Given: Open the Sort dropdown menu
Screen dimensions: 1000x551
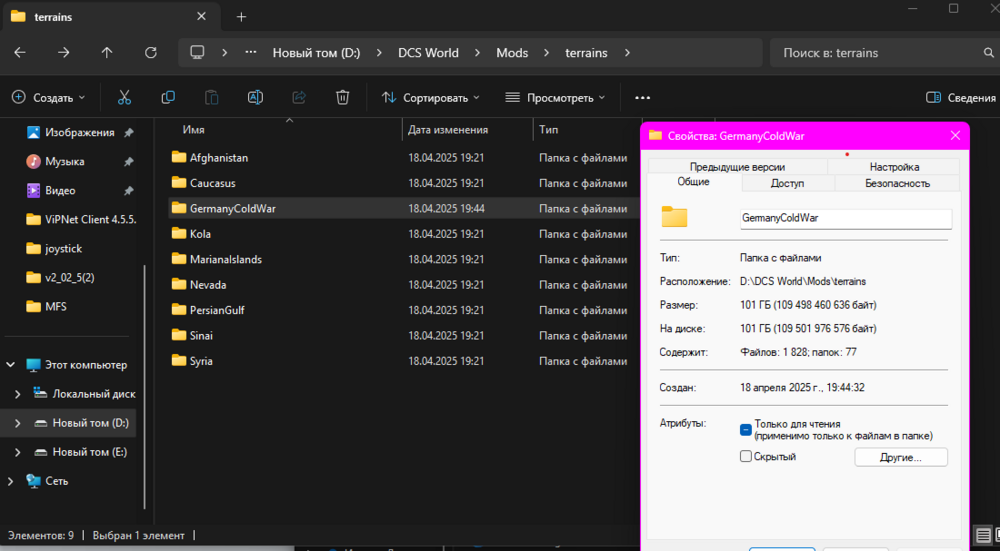Looking at the screenshot, I should [x=431, y=97].
